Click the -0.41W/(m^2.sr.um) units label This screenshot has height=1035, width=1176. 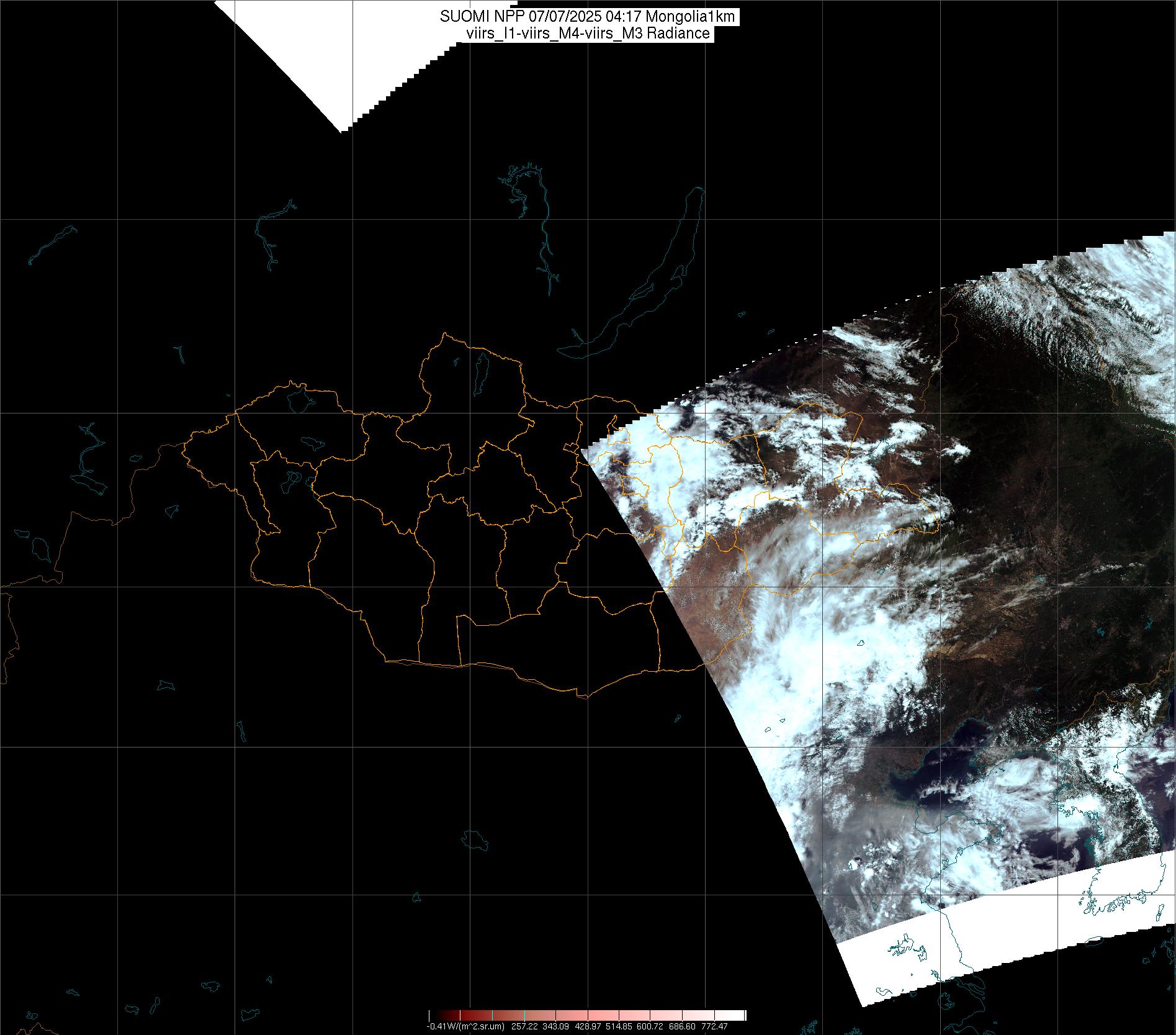(x=465, y=1027)
